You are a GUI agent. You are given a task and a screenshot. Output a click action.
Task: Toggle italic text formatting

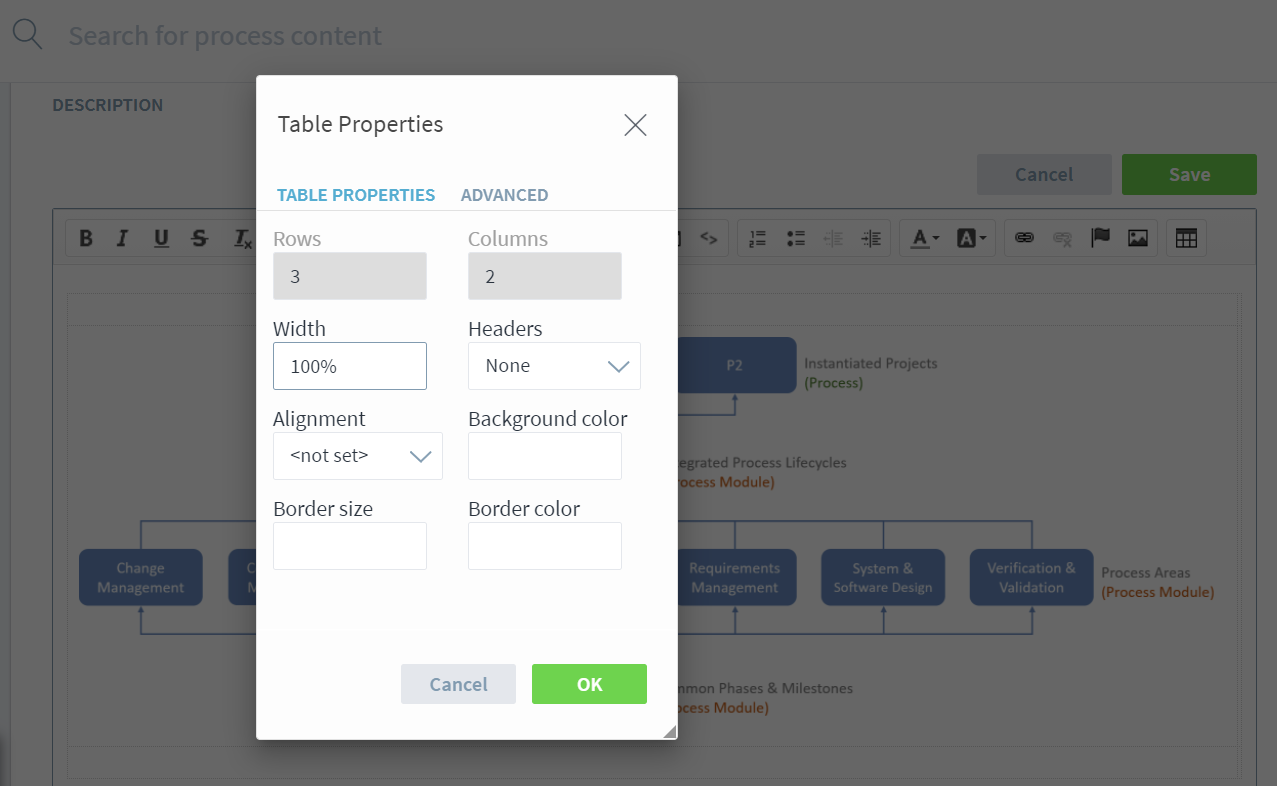pos(122,238)
